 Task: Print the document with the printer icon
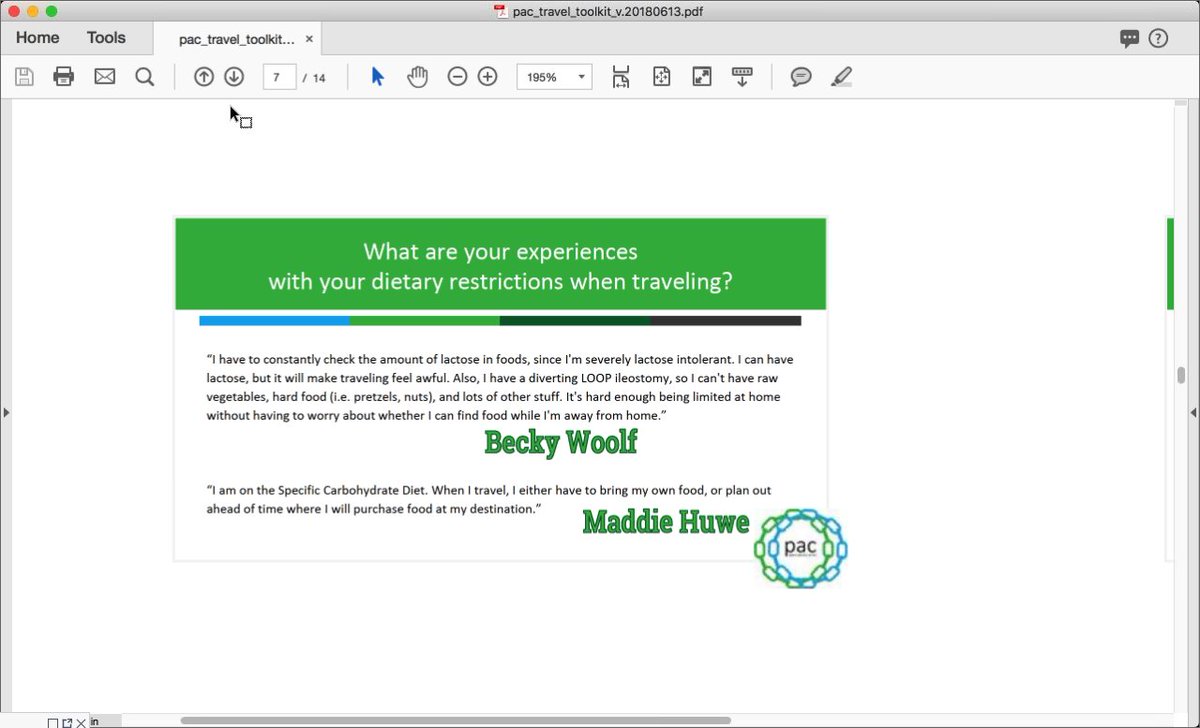tap(64, 77)
